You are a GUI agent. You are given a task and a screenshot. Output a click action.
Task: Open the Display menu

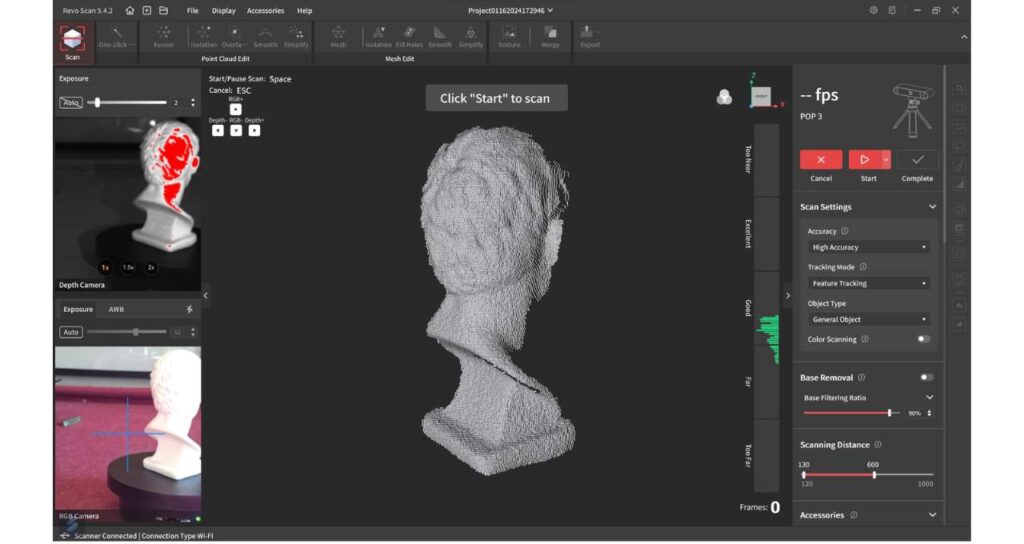(223, 10)
